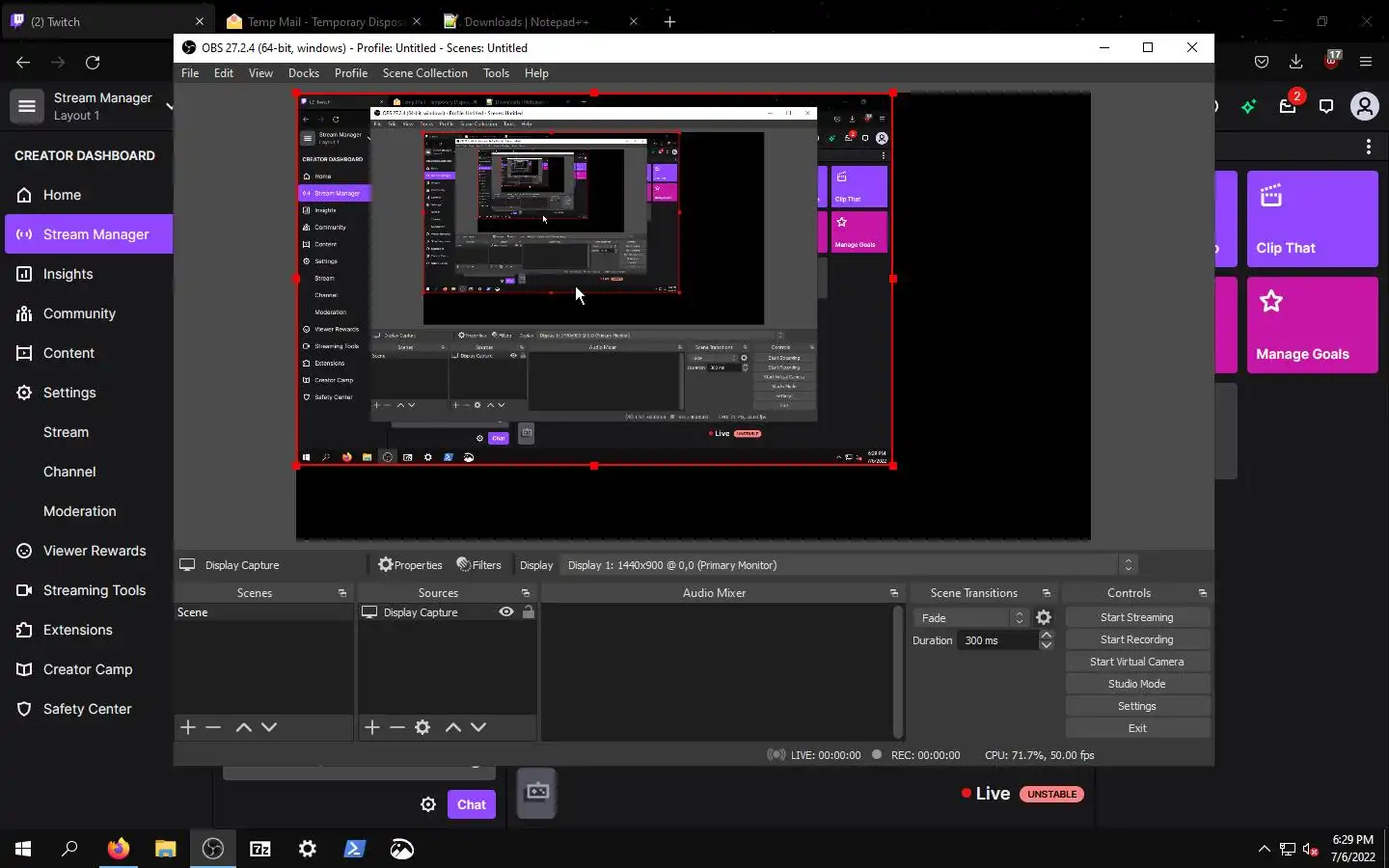Viewport: 1389px width, 868px height.
Task: Enable Studio Mode
Action: [1137, 684]
